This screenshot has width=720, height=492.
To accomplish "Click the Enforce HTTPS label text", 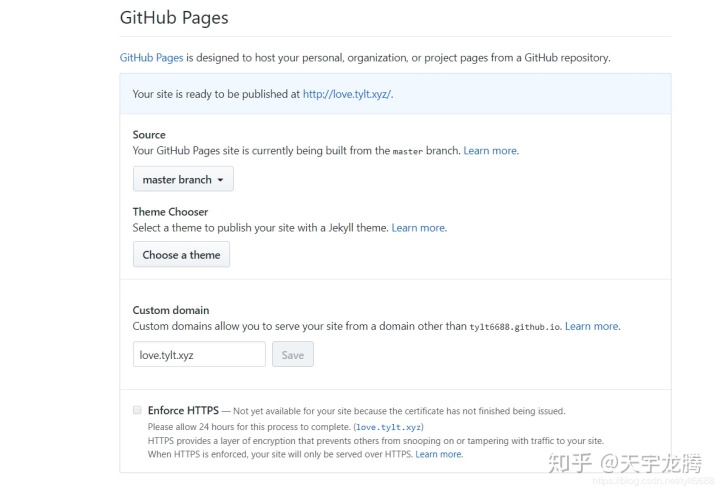I will pyautogui.click(x=183, y=410).
